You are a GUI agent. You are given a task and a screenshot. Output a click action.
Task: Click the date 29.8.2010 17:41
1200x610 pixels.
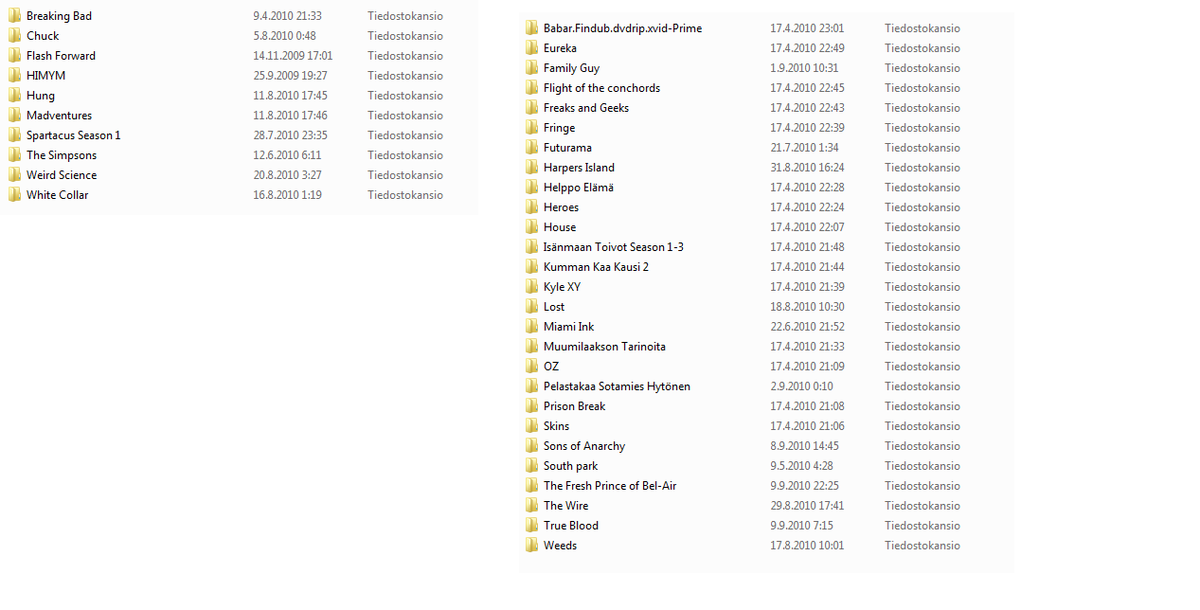click(x=807, y=506)
